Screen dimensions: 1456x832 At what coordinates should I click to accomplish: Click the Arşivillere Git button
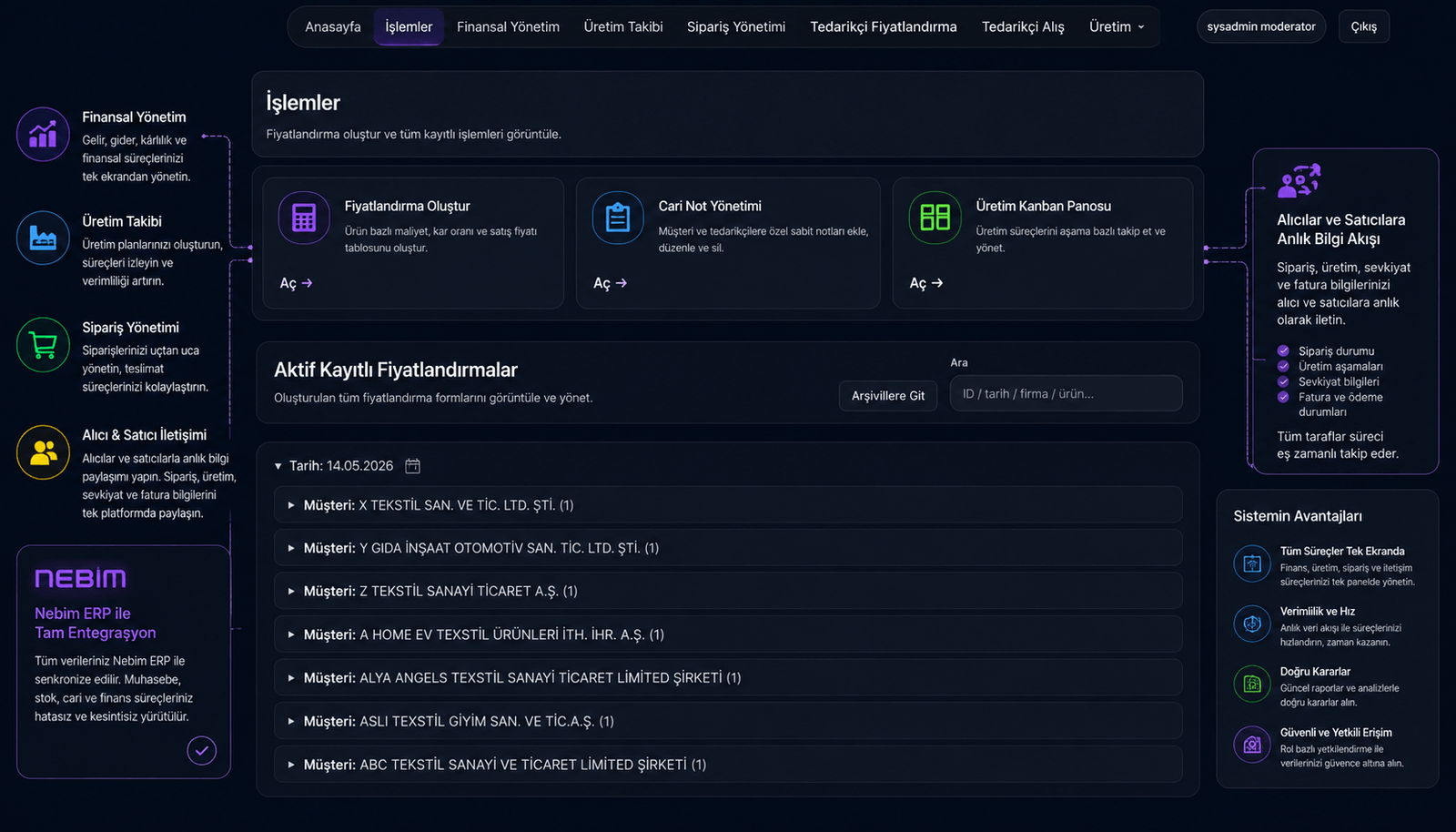[x=888, y=396]
